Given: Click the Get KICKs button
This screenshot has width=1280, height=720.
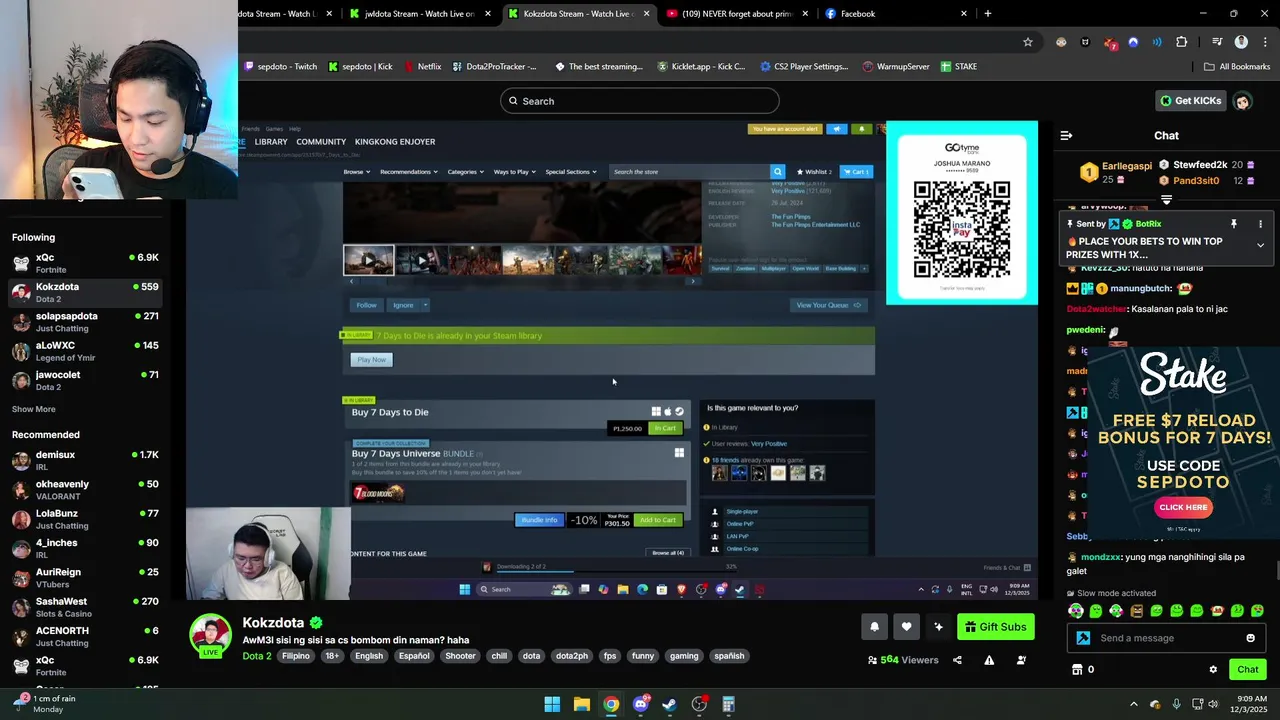Looking at the screenshot, I should (1190, 101).
